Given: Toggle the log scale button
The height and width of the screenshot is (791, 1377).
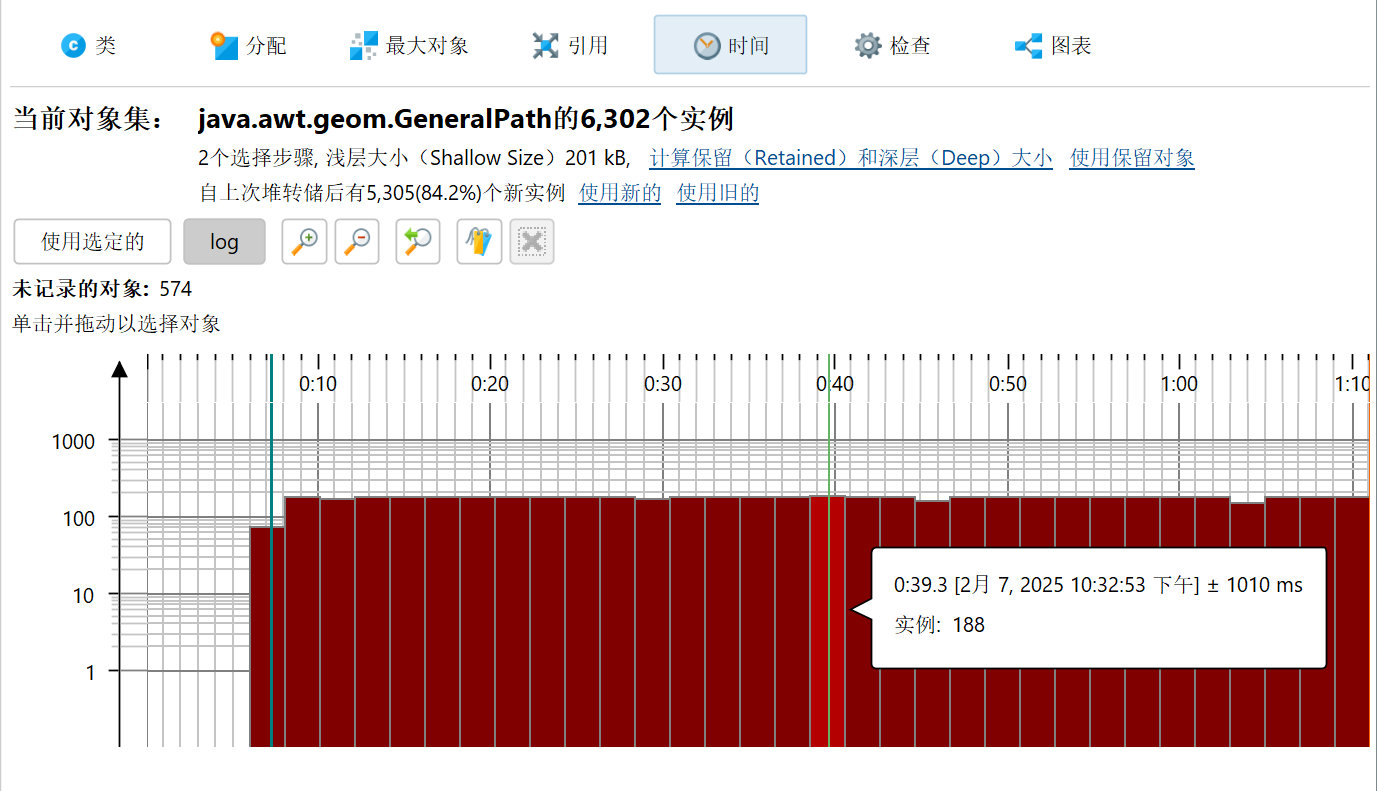Looking at the screenshot, I should [x=224, y=242].
